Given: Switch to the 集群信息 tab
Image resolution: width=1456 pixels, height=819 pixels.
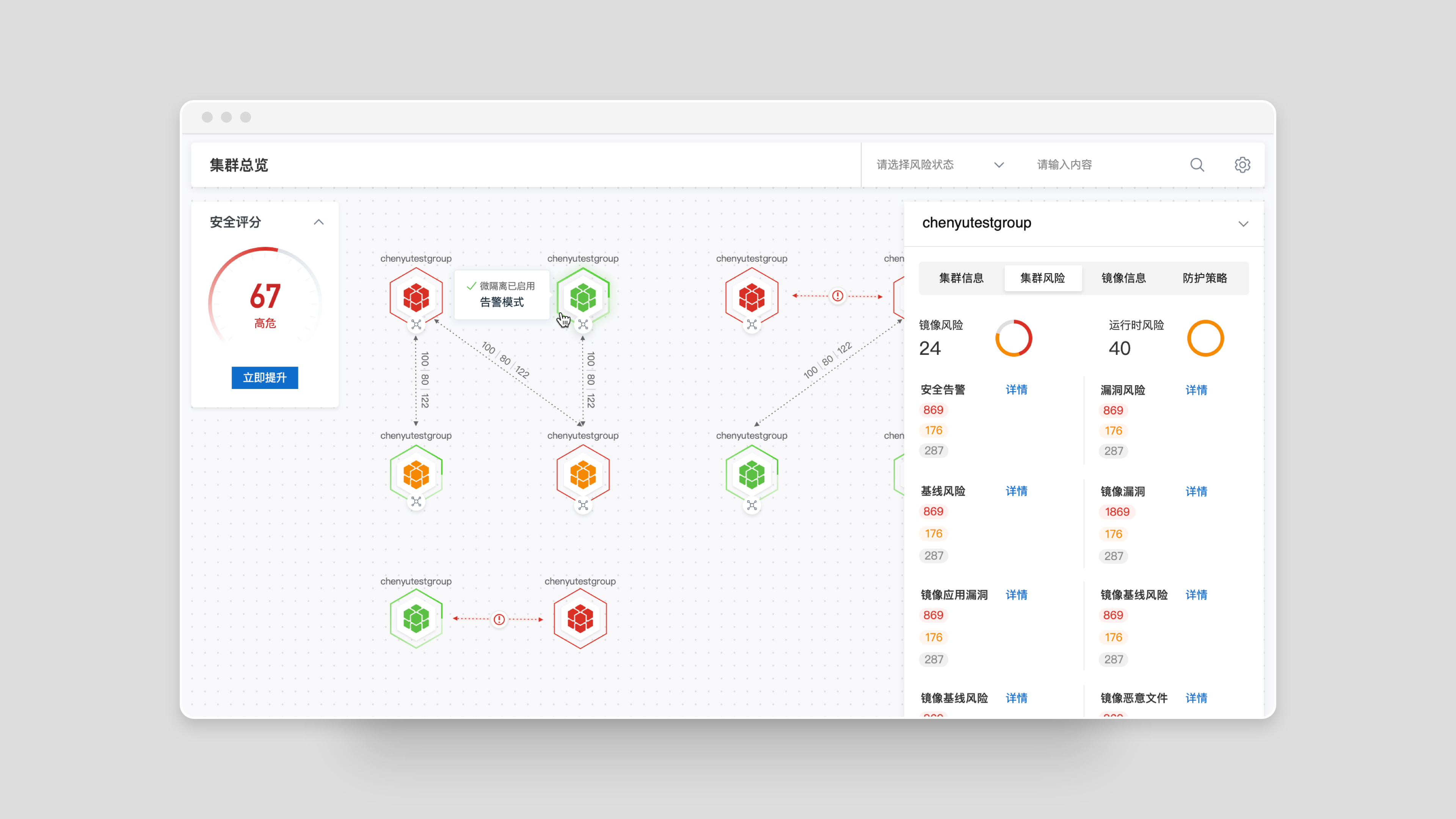Looking at the screenshot, I should pos(961,278).
